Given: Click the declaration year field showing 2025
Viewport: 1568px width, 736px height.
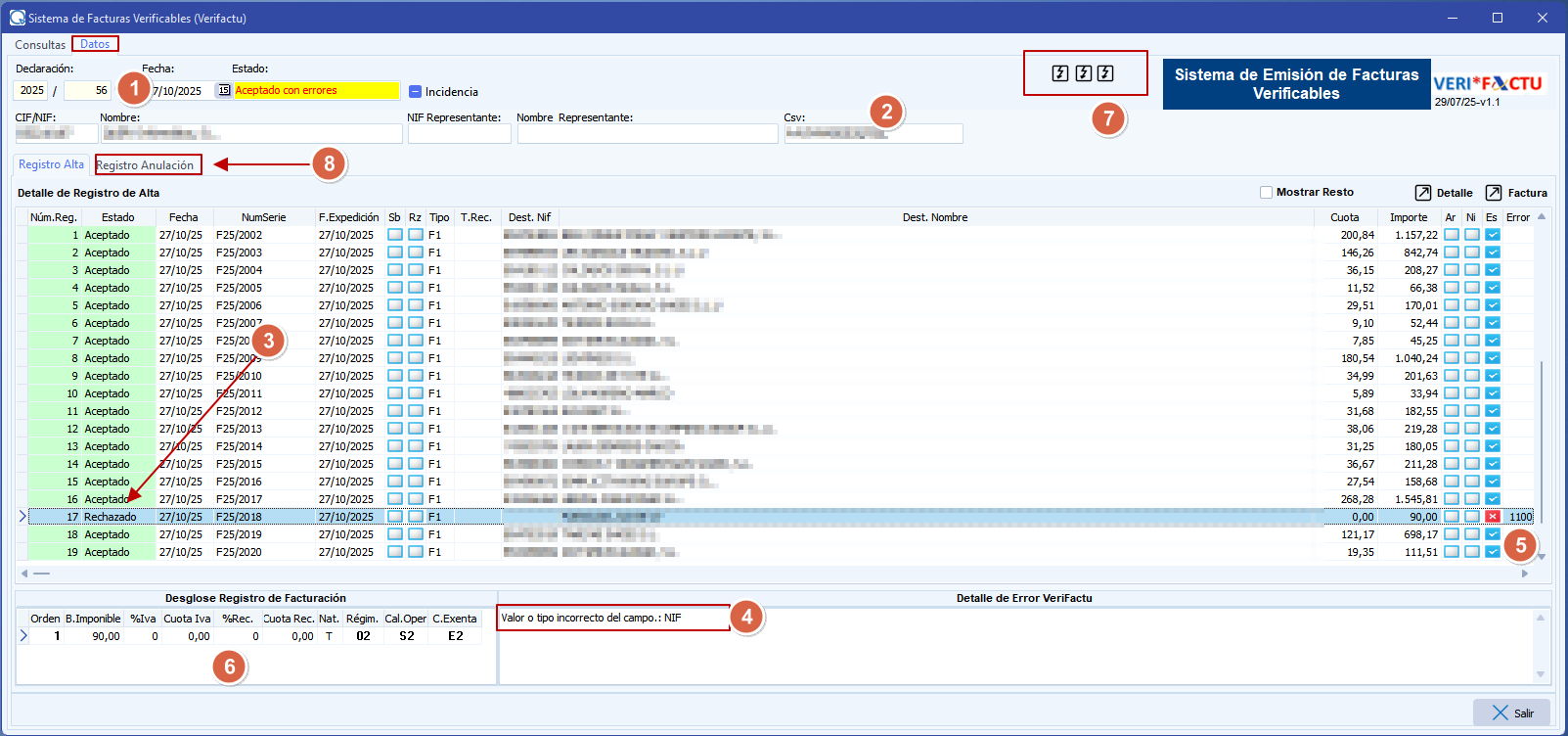Looking at the screenshot, I should pos(31,90).
